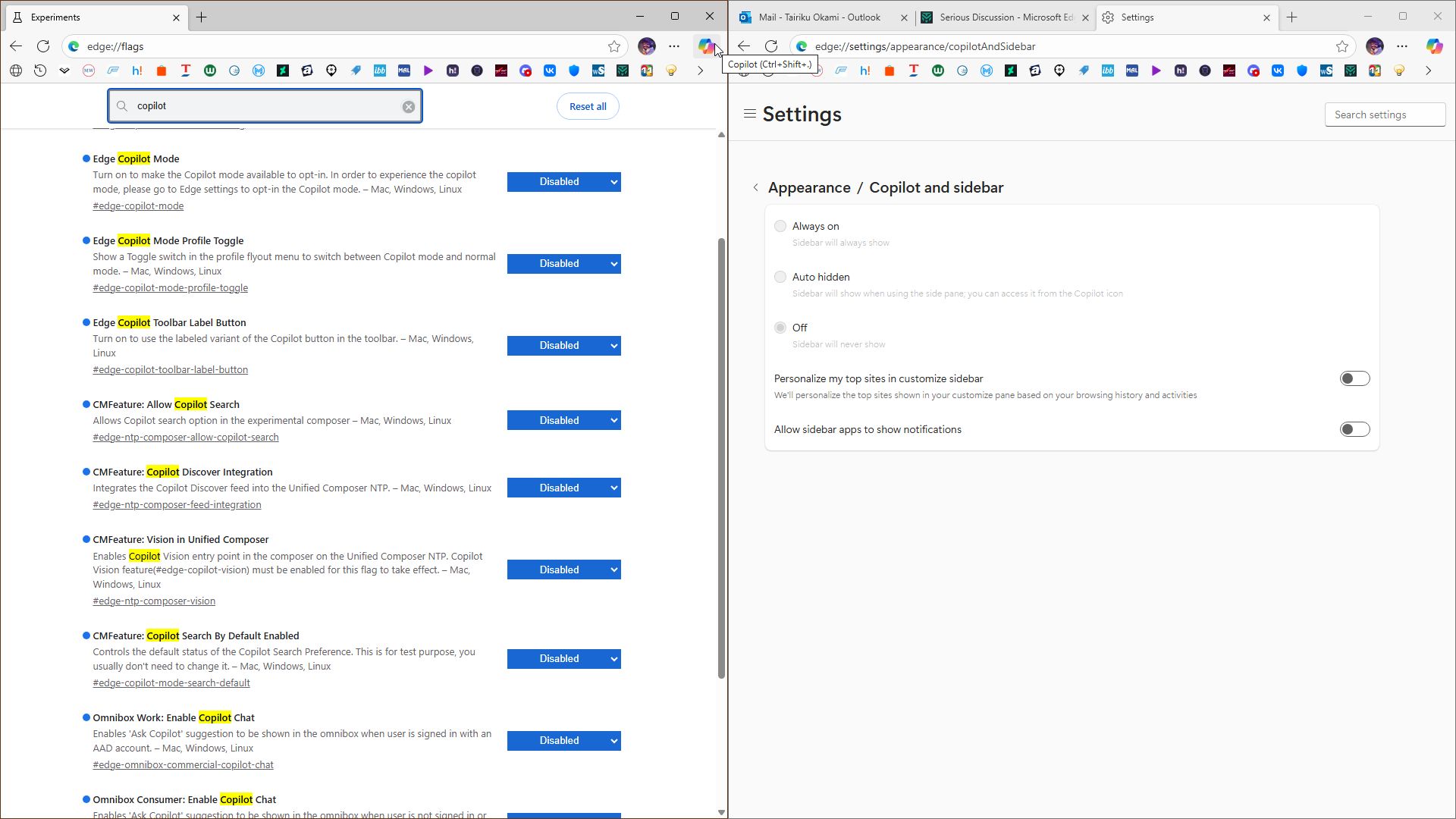Click the Reset all button
The width and height of the screenshot is (1456, 819).
588,106
